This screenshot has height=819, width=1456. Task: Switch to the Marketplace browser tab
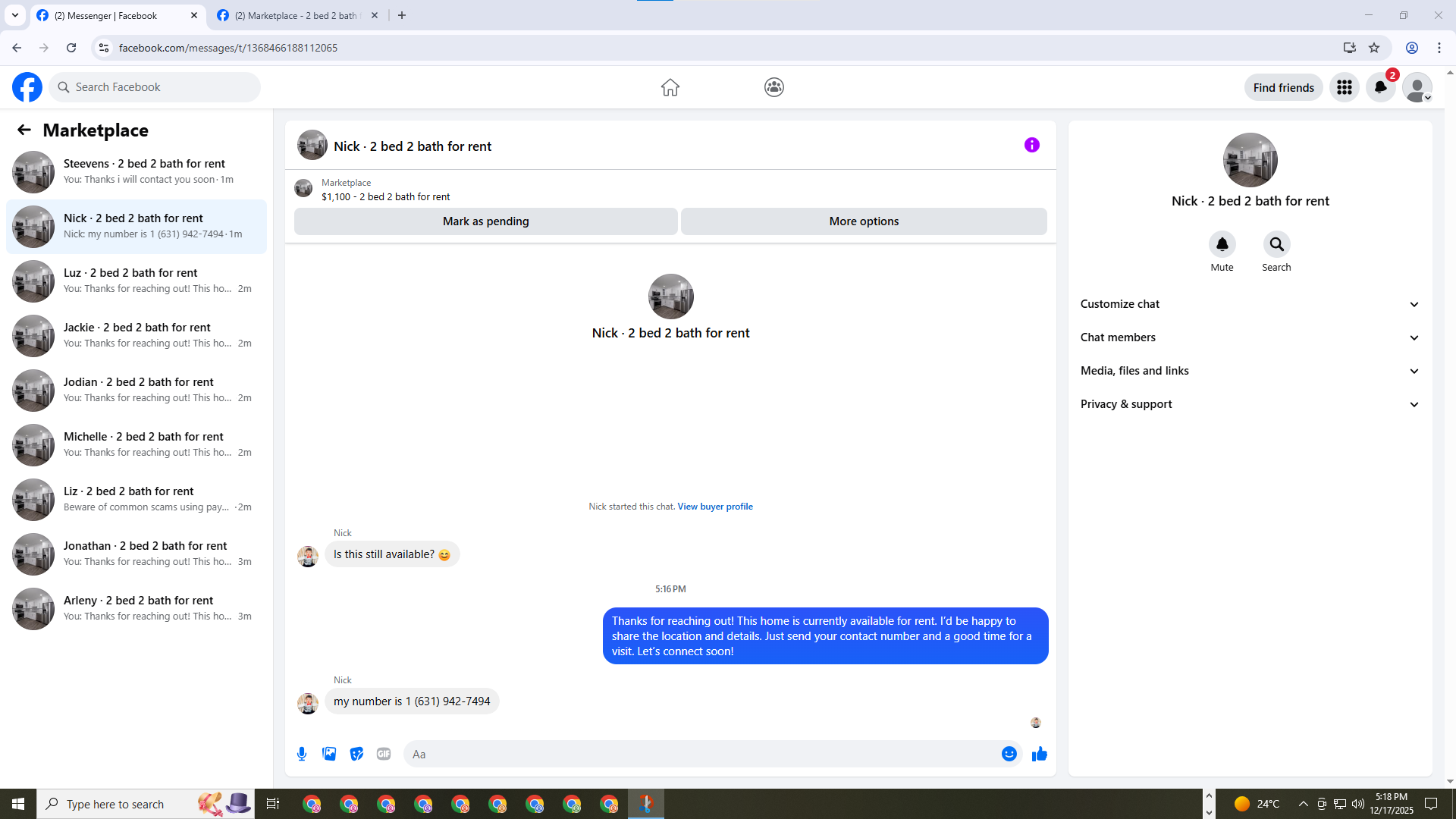(296, 15)
